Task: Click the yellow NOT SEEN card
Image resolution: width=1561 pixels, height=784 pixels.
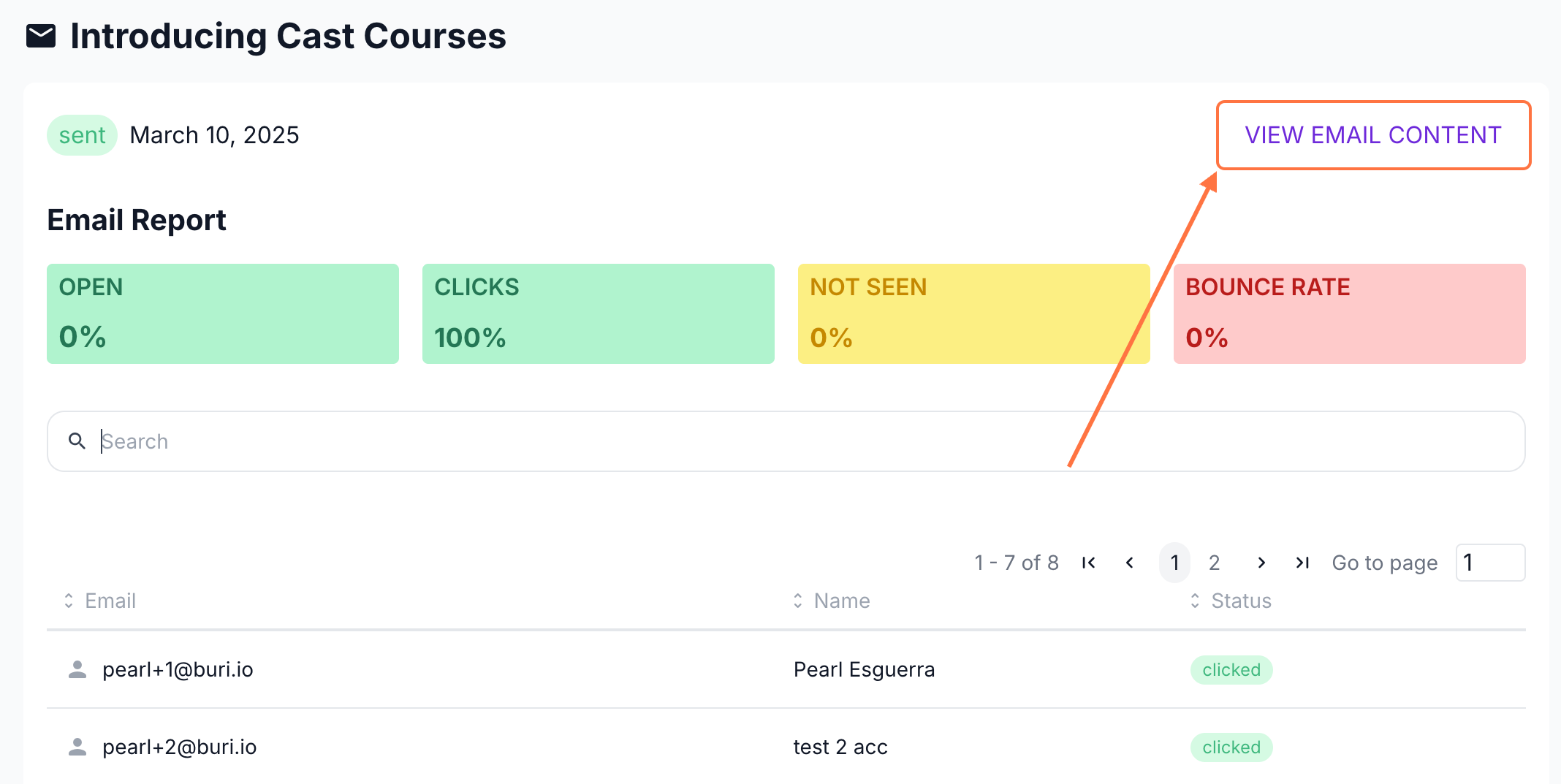Action: pos(973,313)
